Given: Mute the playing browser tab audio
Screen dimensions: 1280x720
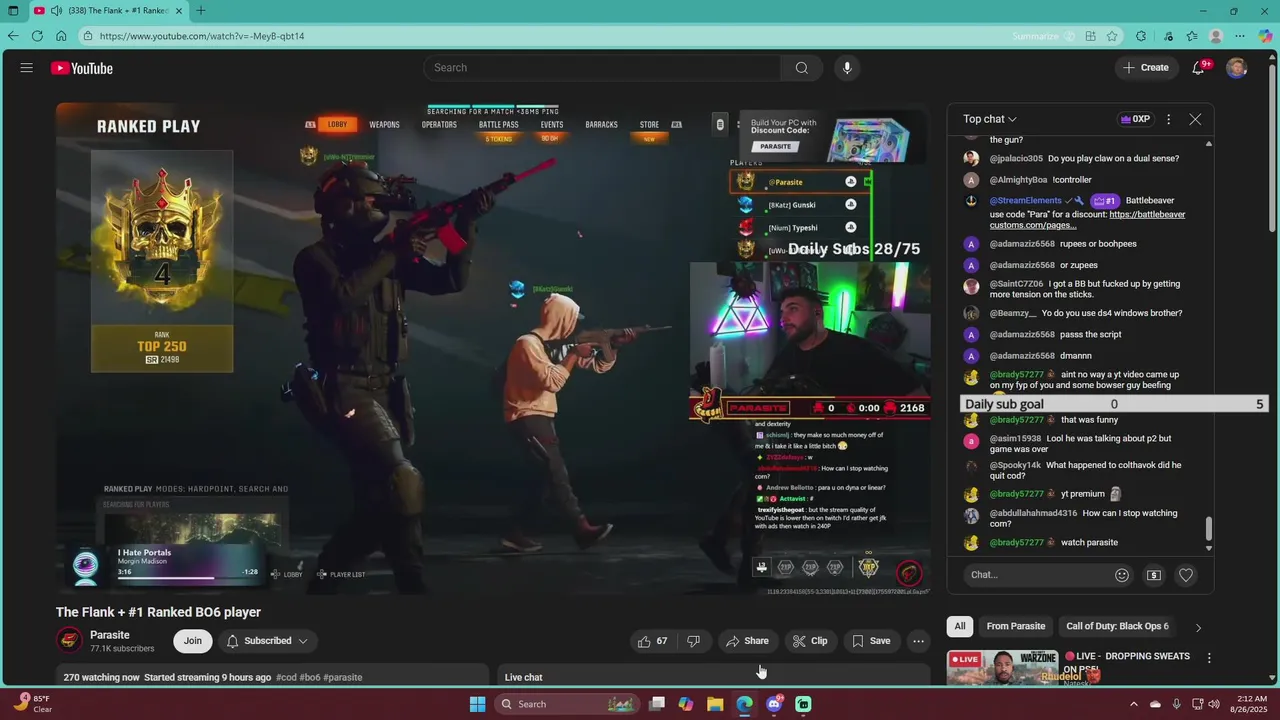Looking at the screenshot, I should tap(56, 11).
